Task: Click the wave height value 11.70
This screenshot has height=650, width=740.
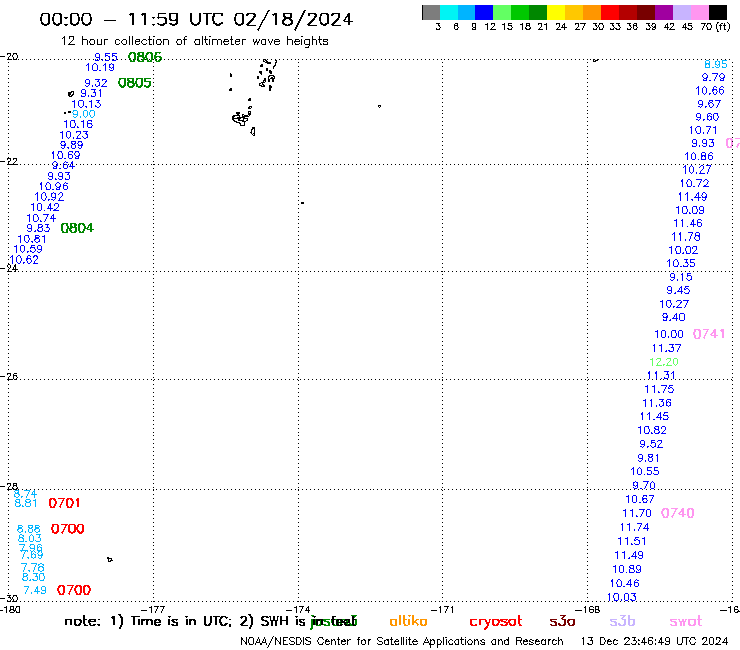Action: pos(637,513)
